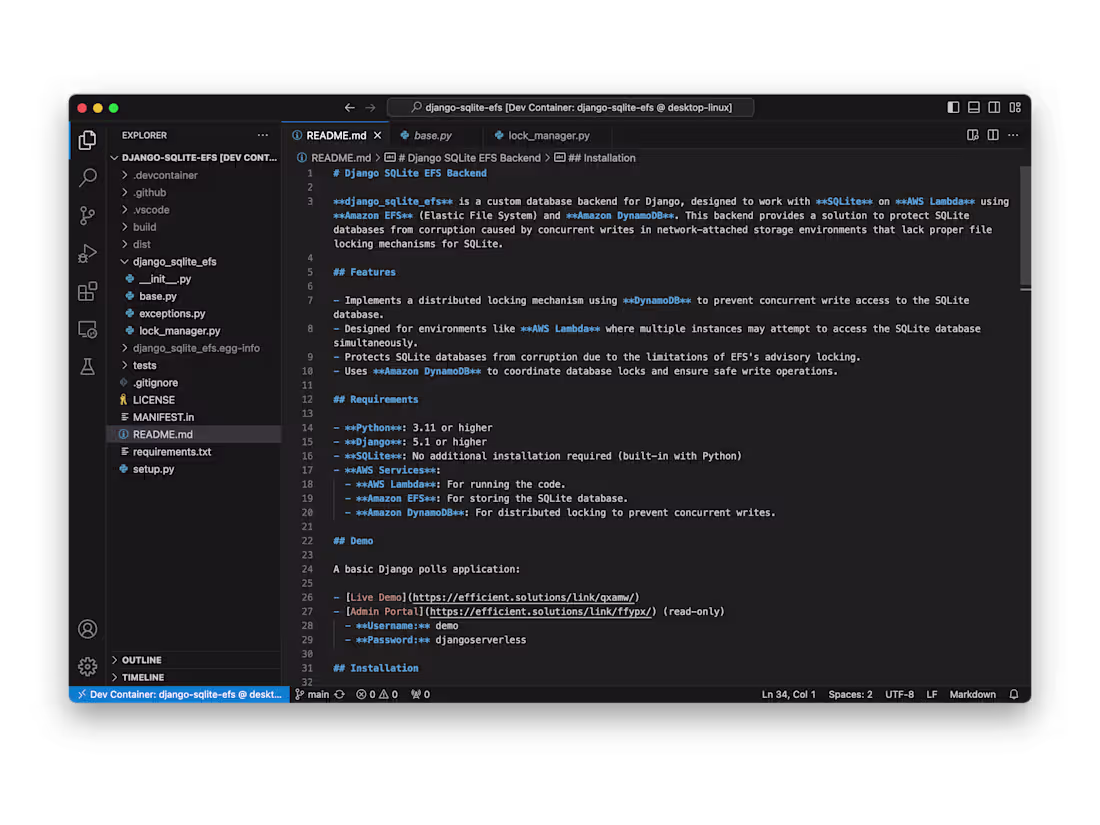Select the Testing flask icon
The width and height of the screenshot is (1100, 825).
click(87, 366)
